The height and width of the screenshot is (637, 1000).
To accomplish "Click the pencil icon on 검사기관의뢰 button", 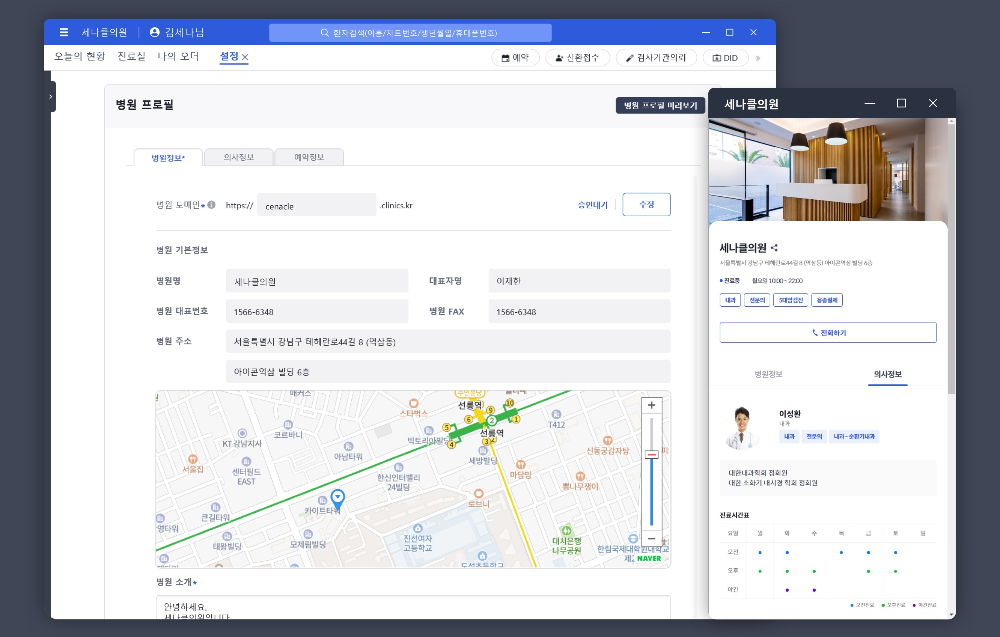I will coord(629,58).
